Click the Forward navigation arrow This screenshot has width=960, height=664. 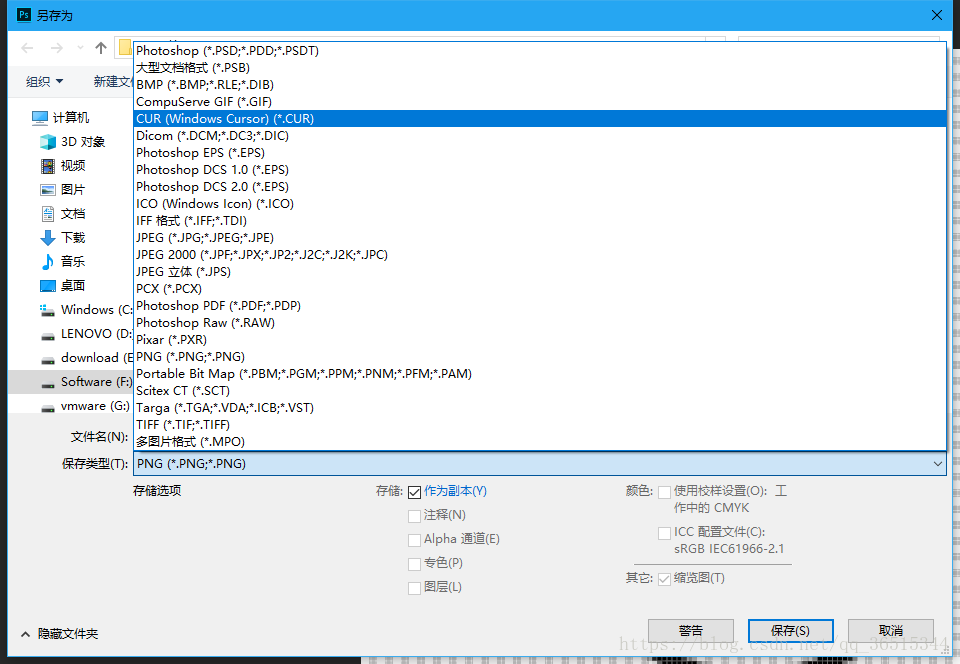[x=56, y=48]
